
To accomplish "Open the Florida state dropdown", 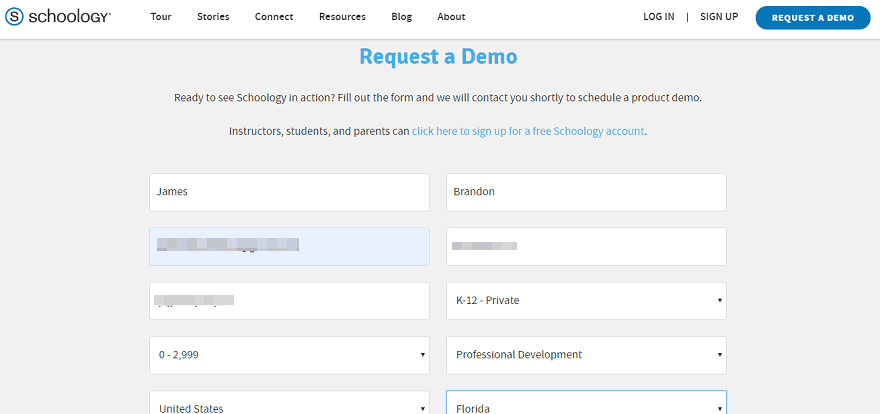I will click(x=586, y=404).
